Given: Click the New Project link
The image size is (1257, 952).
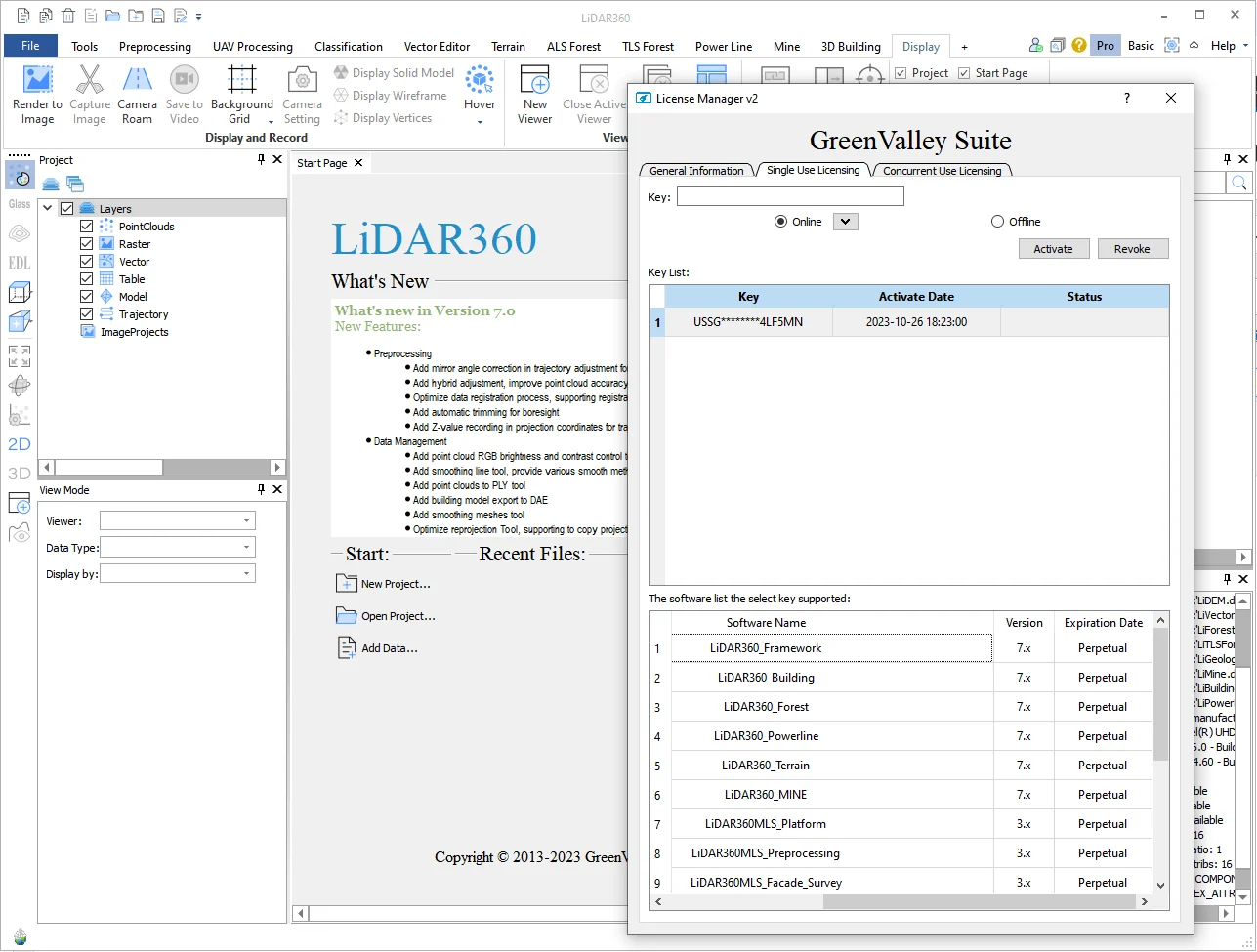Looking at the screenshot, I should pyautogui.click(x=384, y=584).
